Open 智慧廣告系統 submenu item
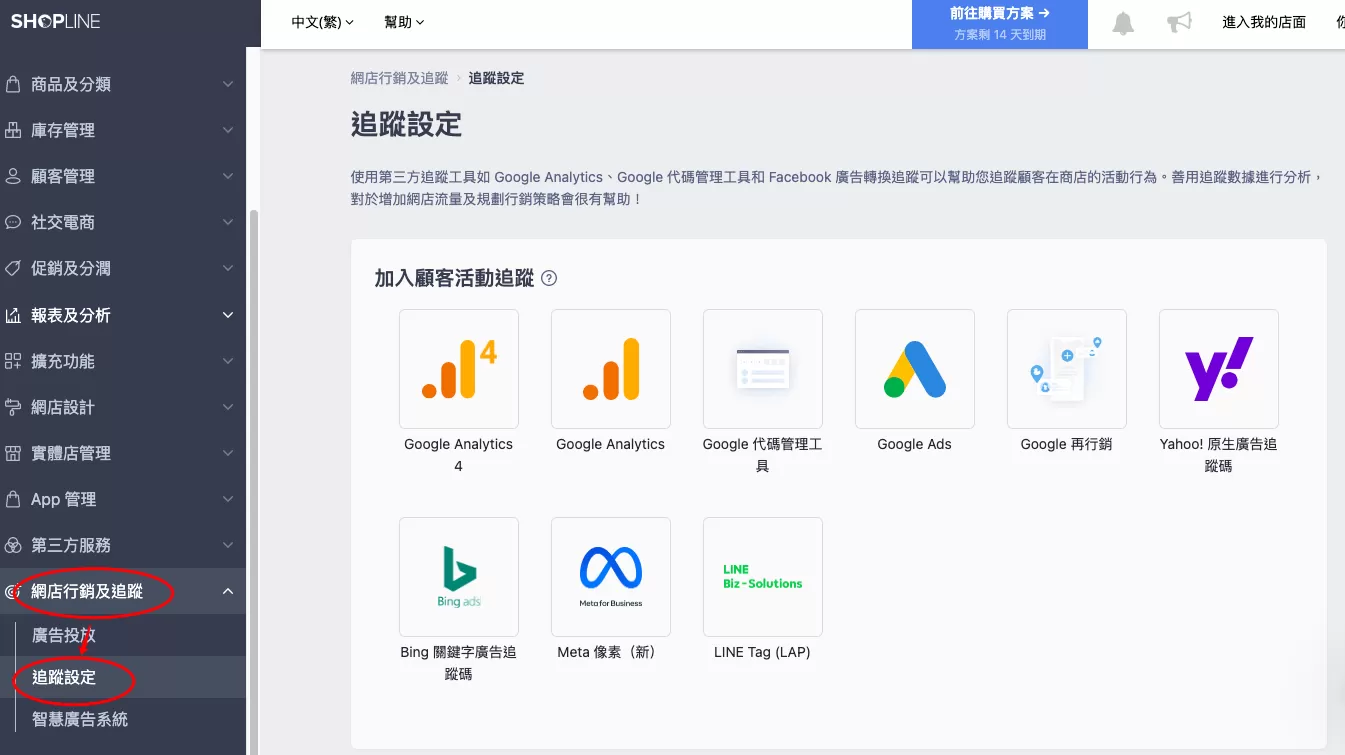The height and width of the screenshot is (755, 1345). pyautogui.click(x=80, y=719)
